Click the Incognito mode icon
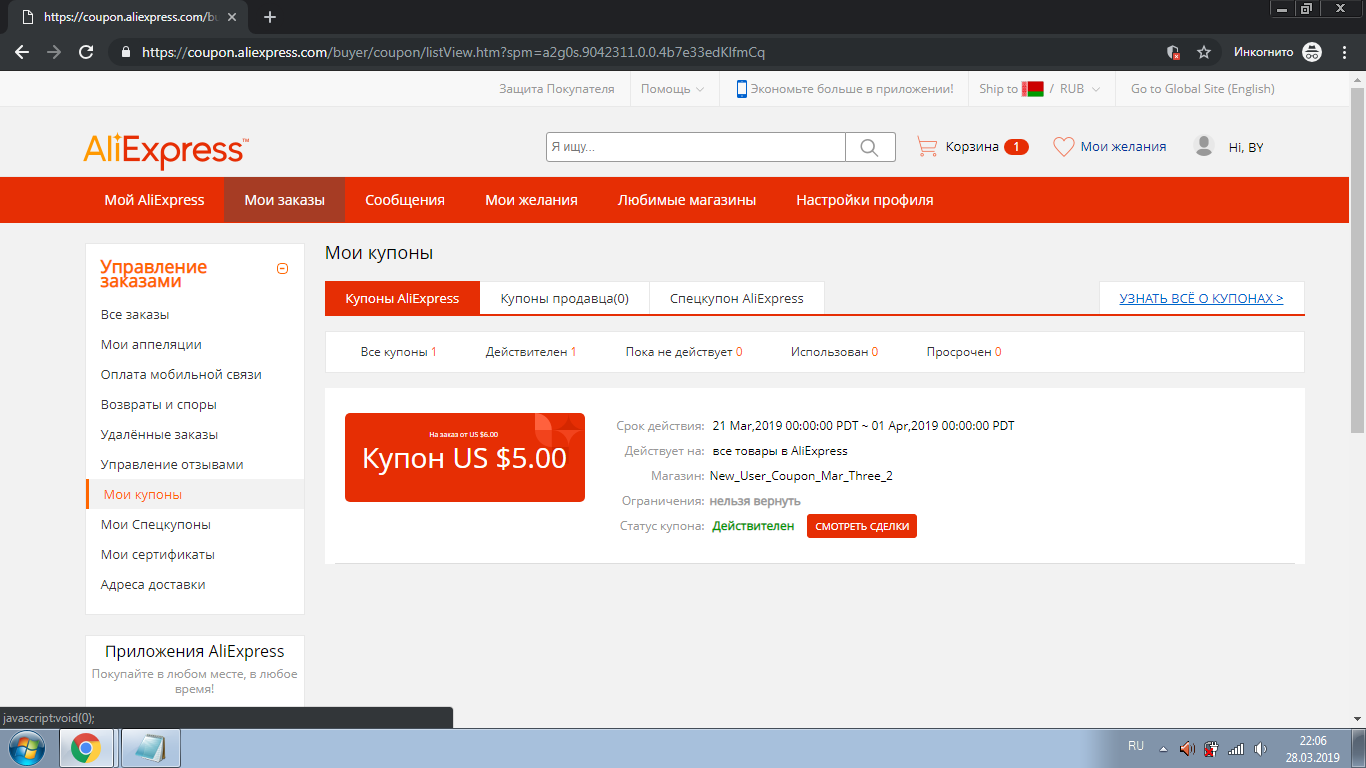 click(1312, 52)
